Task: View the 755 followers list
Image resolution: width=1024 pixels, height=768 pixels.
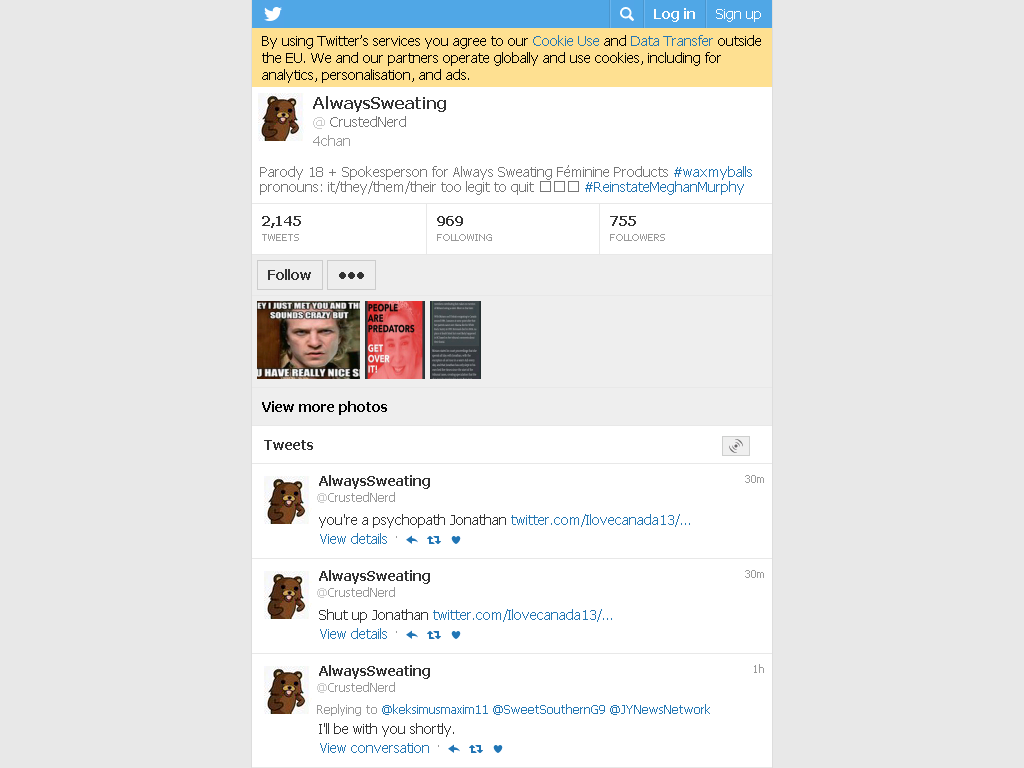Action: pos(685,229)
